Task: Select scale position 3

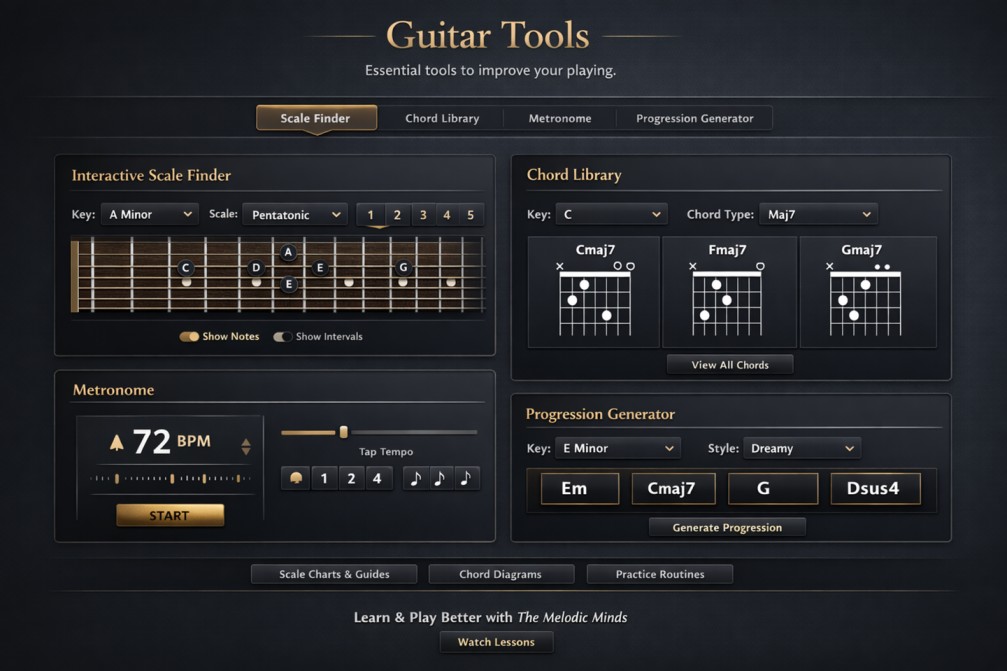Action: coord(423,214)
